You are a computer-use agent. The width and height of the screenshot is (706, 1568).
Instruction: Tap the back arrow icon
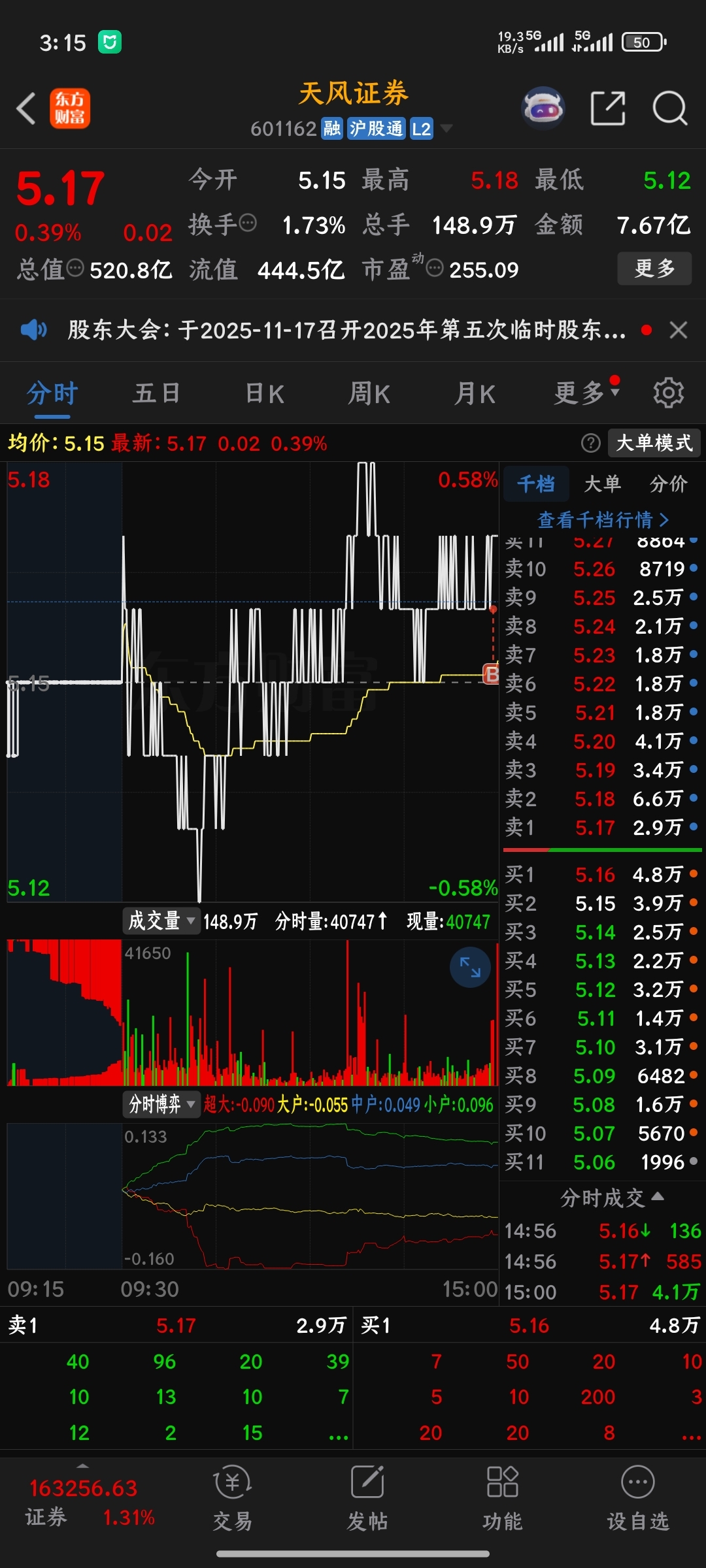(26, 108)
